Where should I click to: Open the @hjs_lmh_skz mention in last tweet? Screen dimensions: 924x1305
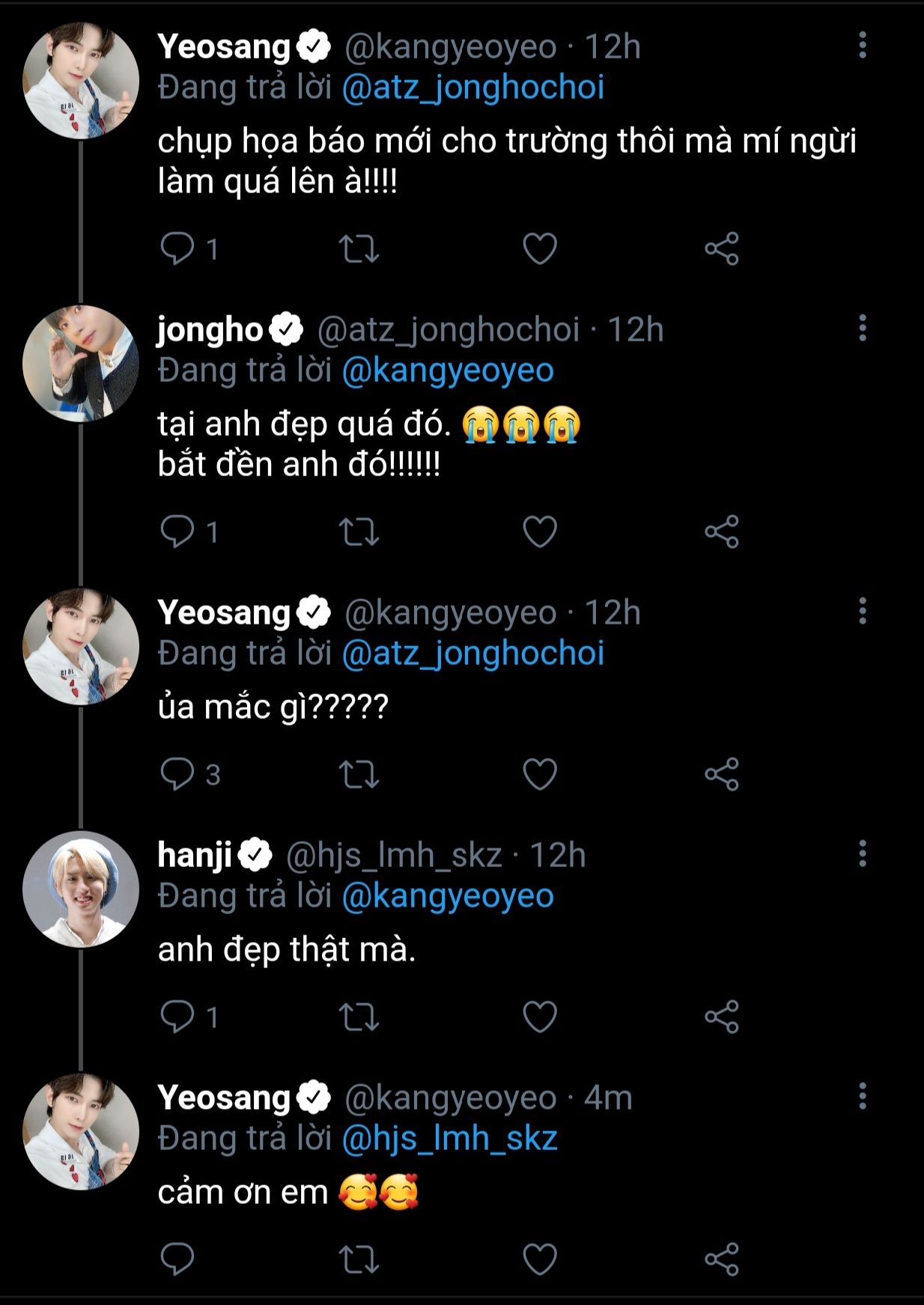click(x=449, y=1139)
